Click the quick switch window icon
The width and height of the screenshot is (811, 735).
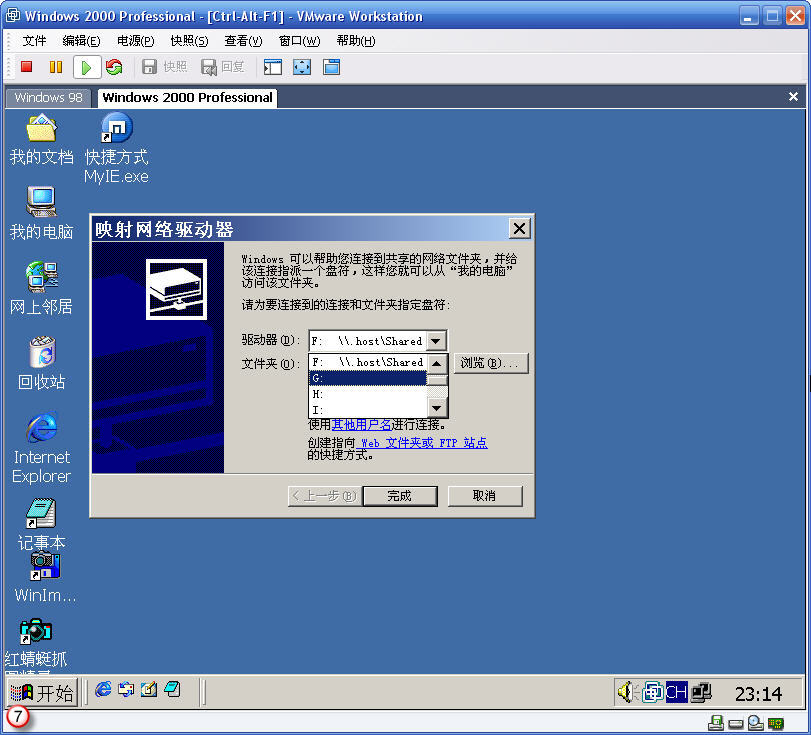332,67
